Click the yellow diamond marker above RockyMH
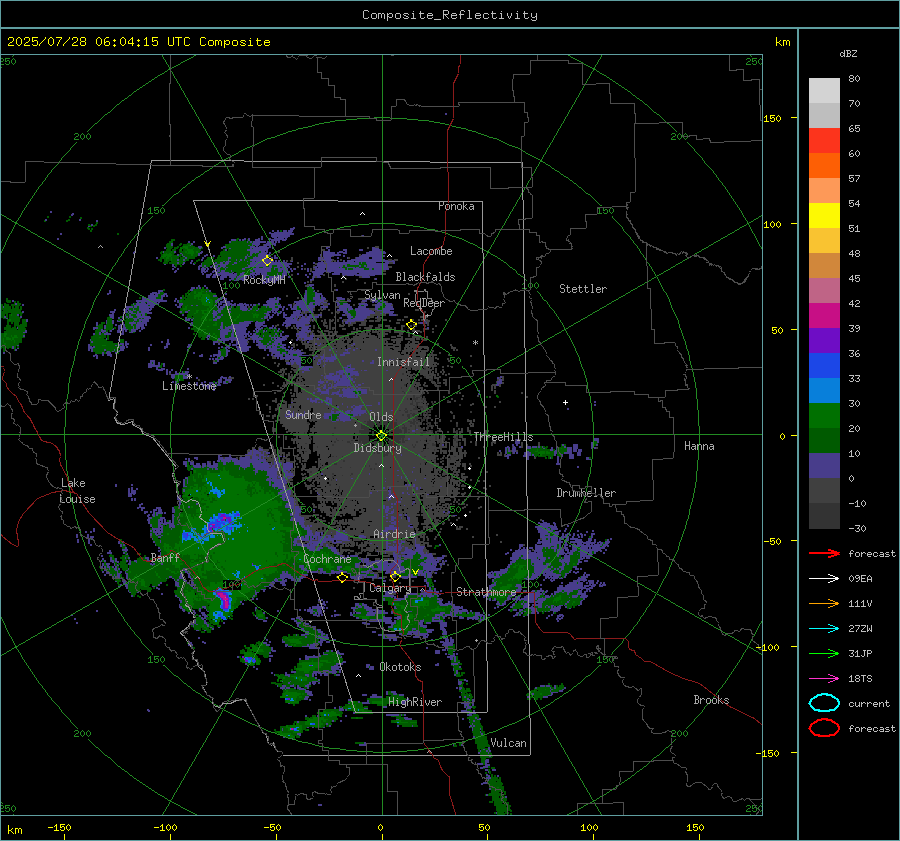Viewport: 900px width, 841px height. (x=267, y=261)
